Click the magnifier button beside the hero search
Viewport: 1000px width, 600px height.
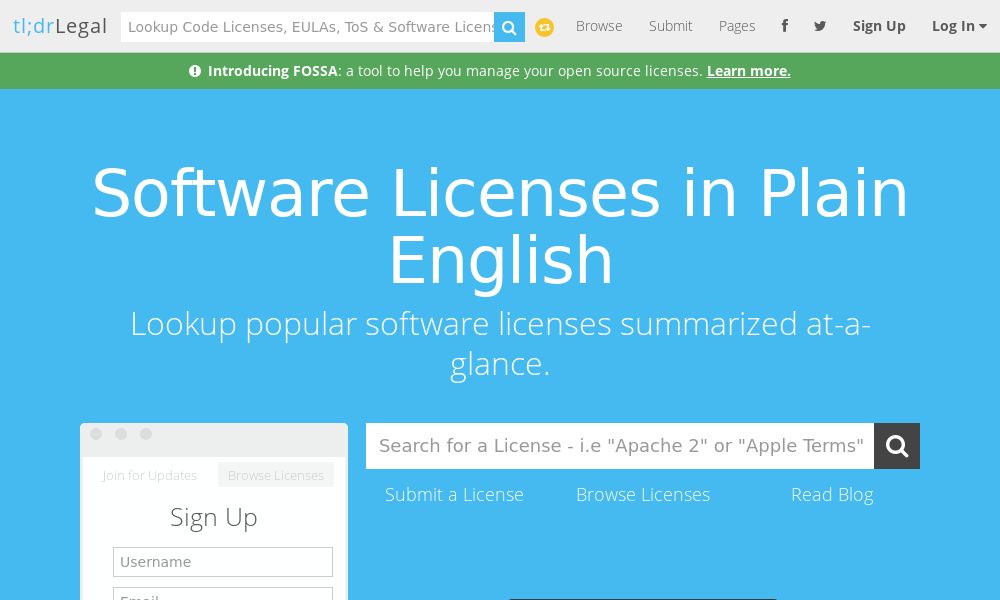pos(896,446)
